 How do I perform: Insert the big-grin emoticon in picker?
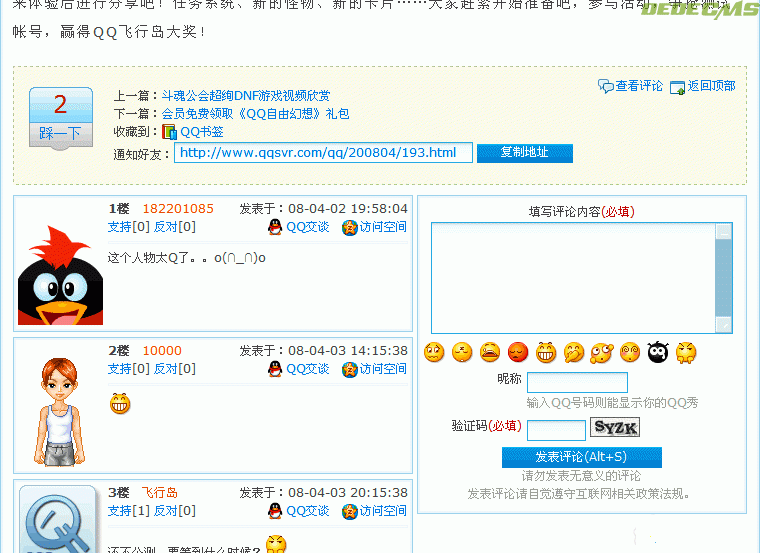click(x=546, y=352)
